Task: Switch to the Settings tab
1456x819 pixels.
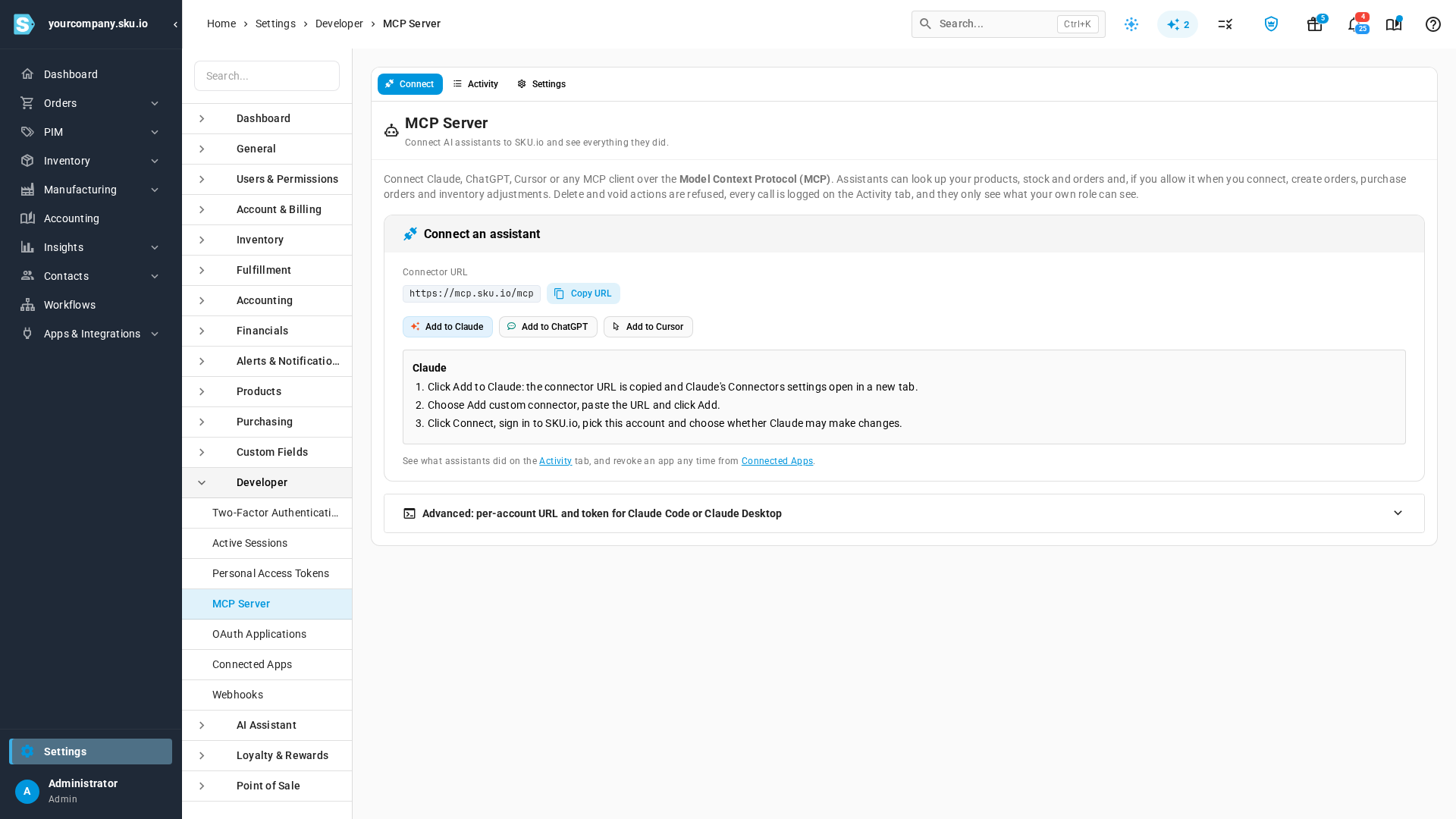Action: pyautogui.click(x=541, y=84)
